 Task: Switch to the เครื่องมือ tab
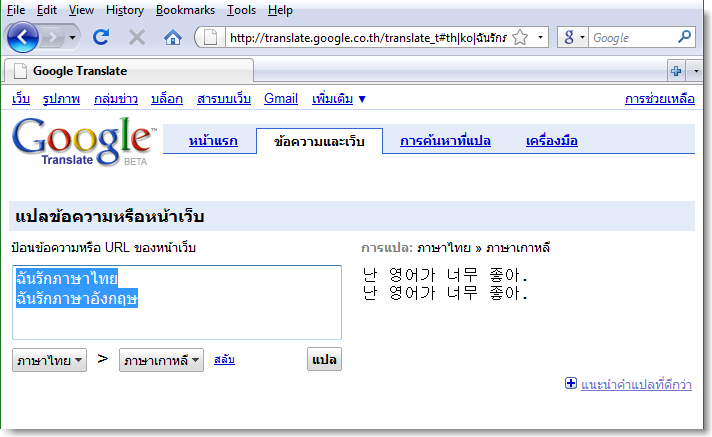[x=552, y=141]
